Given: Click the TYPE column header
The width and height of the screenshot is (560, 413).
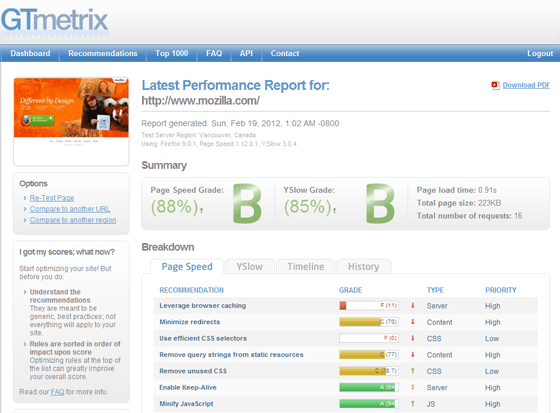Looking at the screenshot, I should 435,290.
